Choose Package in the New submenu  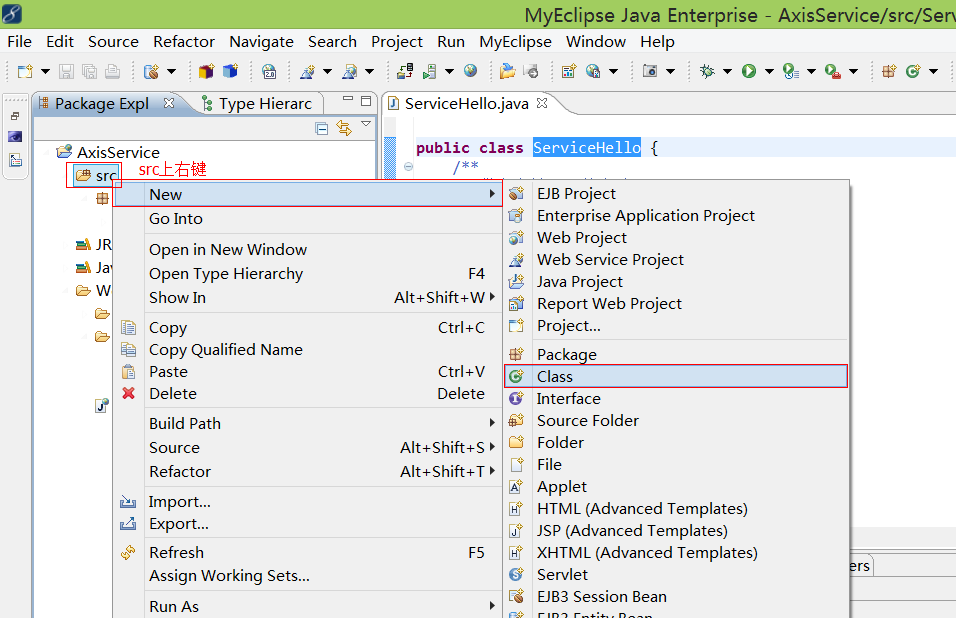pyautogui.click(x=676, y=354)
